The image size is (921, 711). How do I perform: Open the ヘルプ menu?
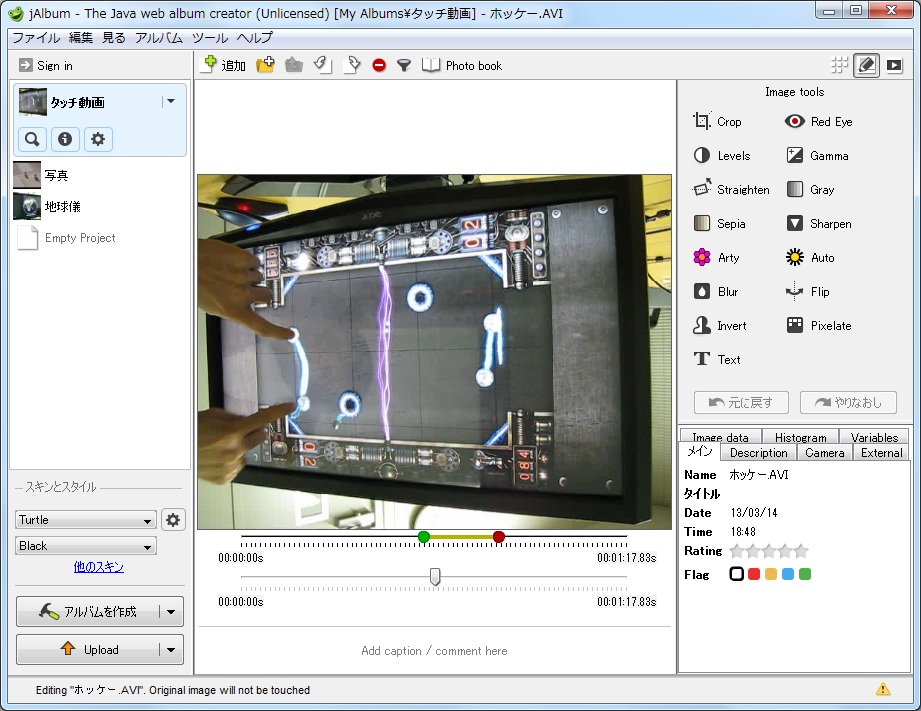254,38
